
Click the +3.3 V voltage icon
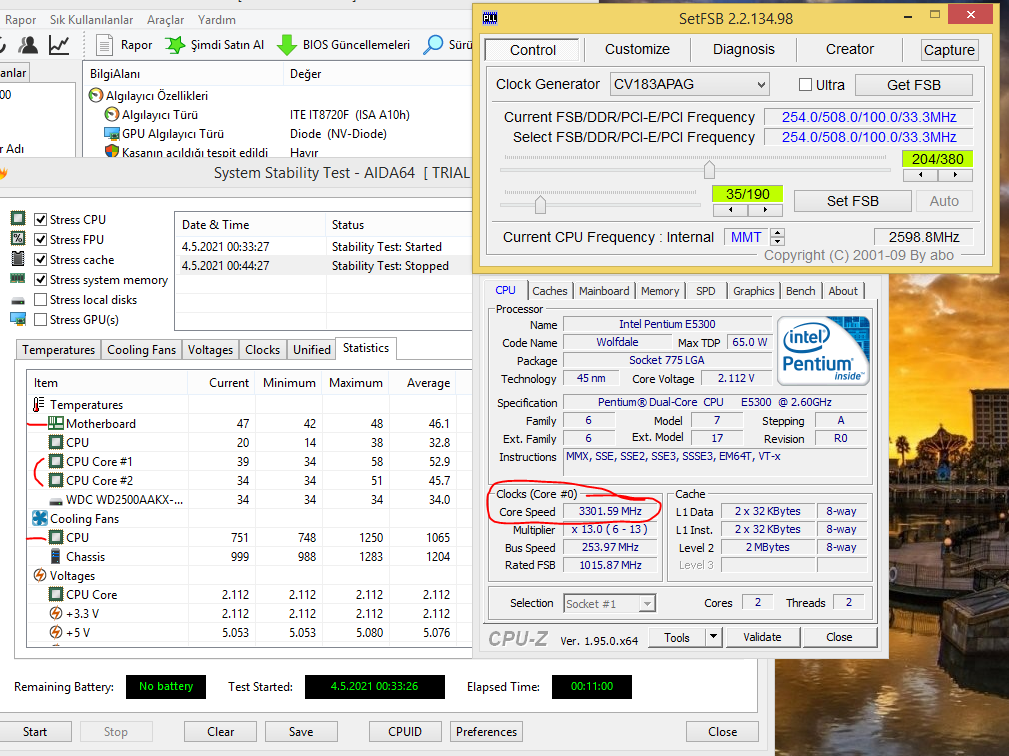(56, 613)
